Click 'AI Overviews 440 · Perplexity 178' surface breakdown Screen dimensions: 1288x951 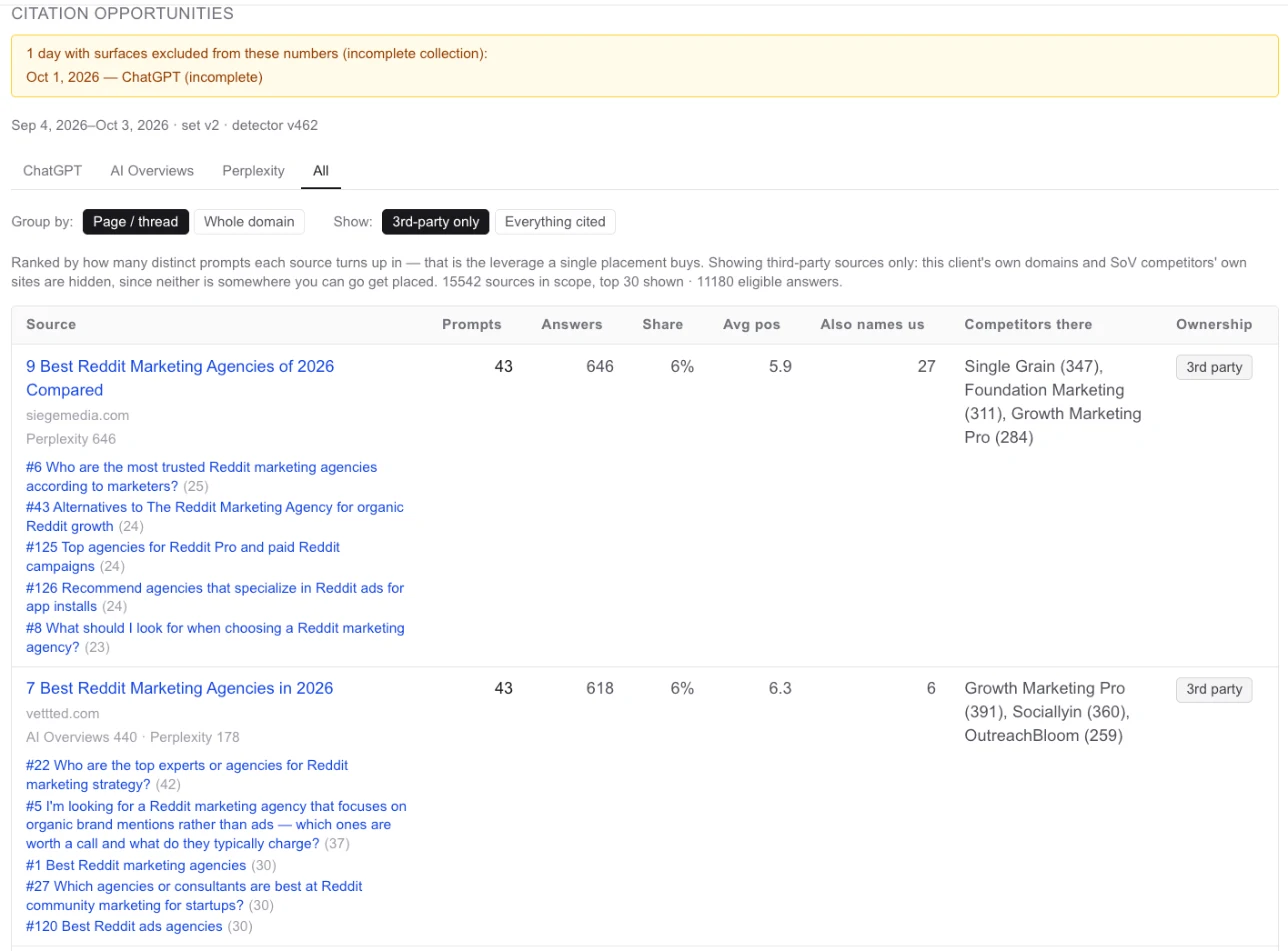133,737
